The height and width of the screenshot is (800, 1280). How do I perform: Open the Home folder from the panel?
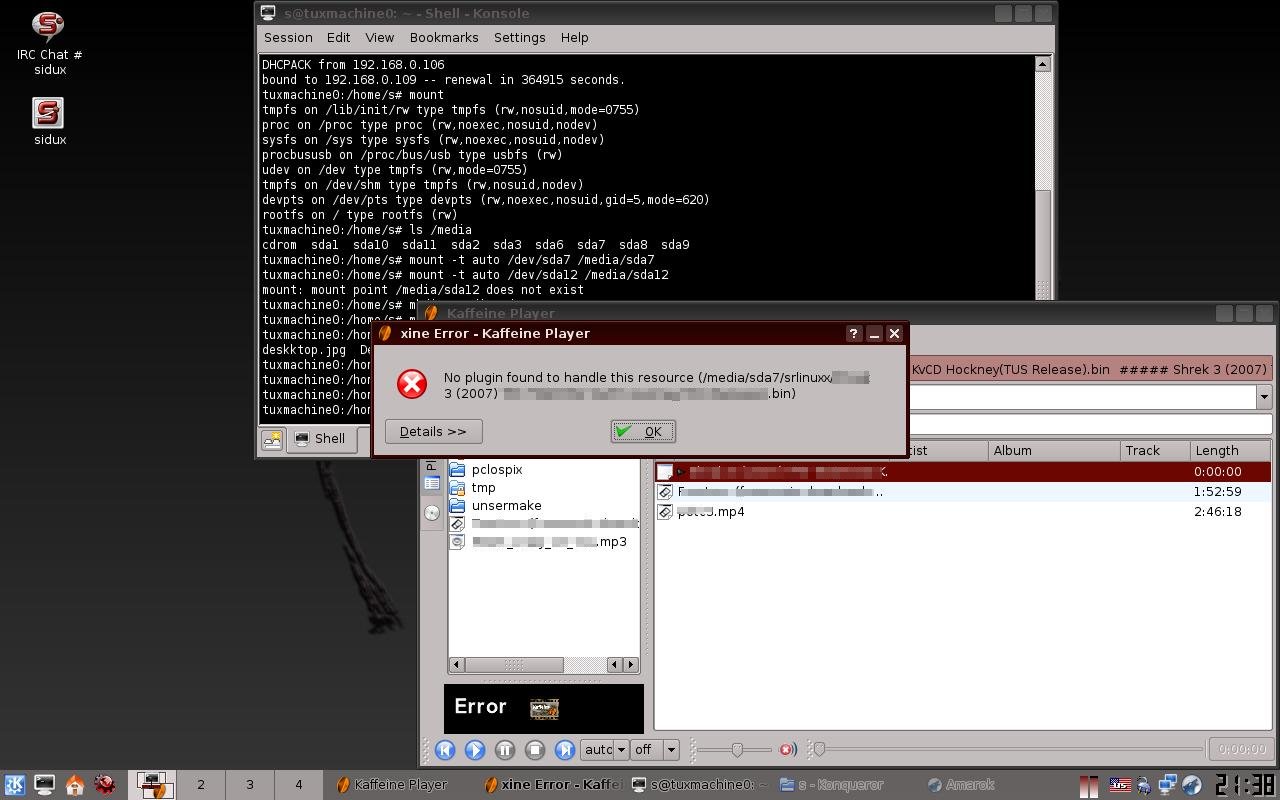click(x=75, y=785)
